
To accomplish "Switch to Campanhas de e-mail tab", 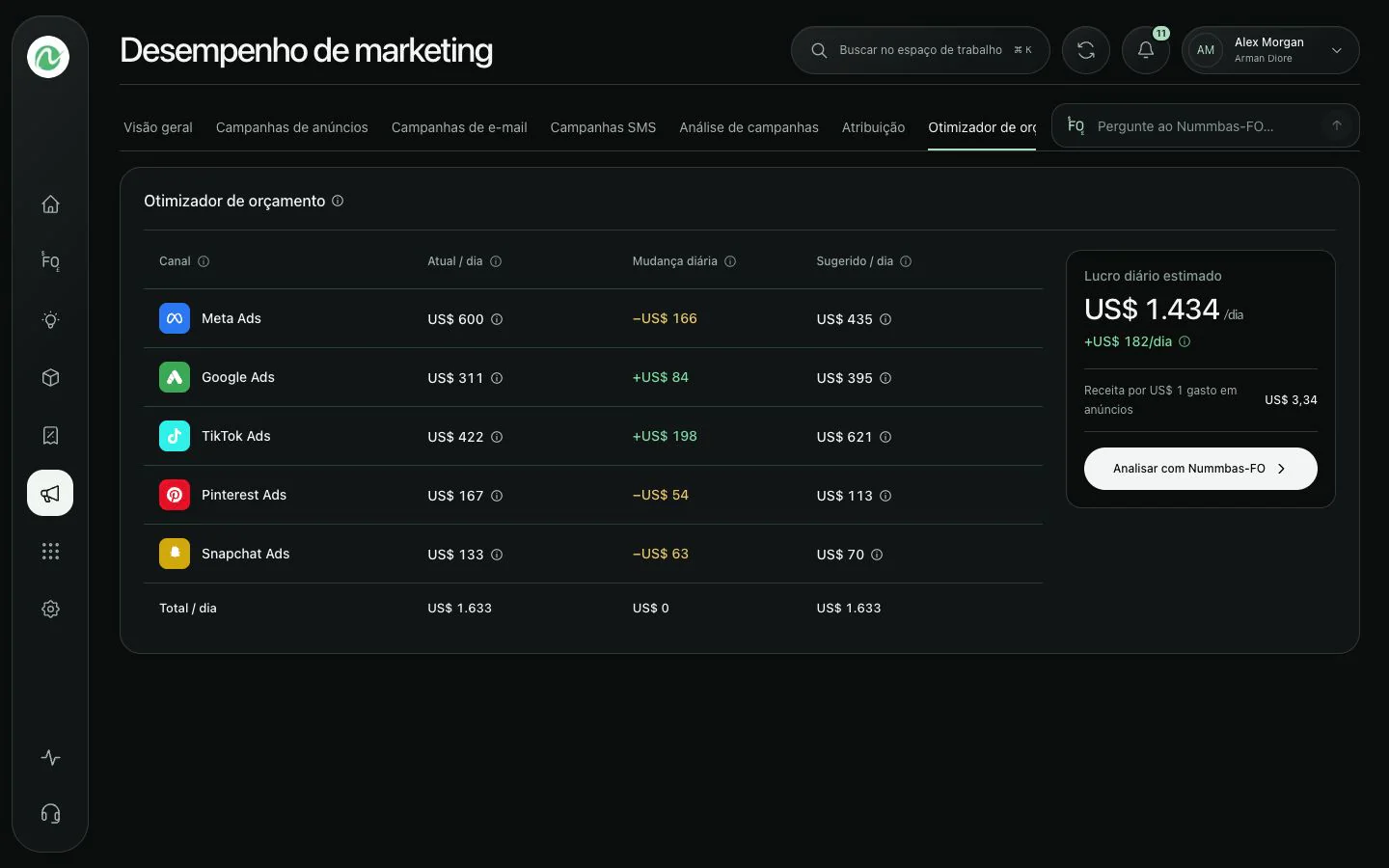I will click(x=459, y=127).
